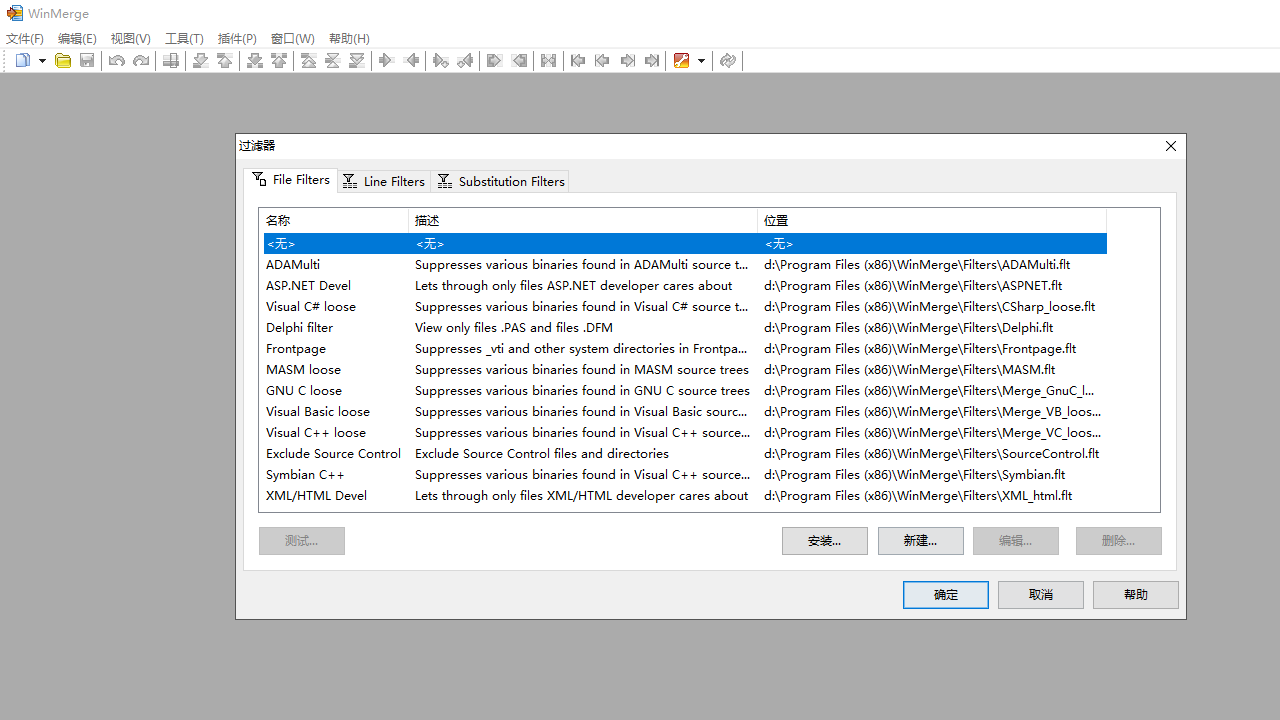Jump to the previous difference
Image resolution: width=1280 pixels, height=720 pixels.
point(224,60)
